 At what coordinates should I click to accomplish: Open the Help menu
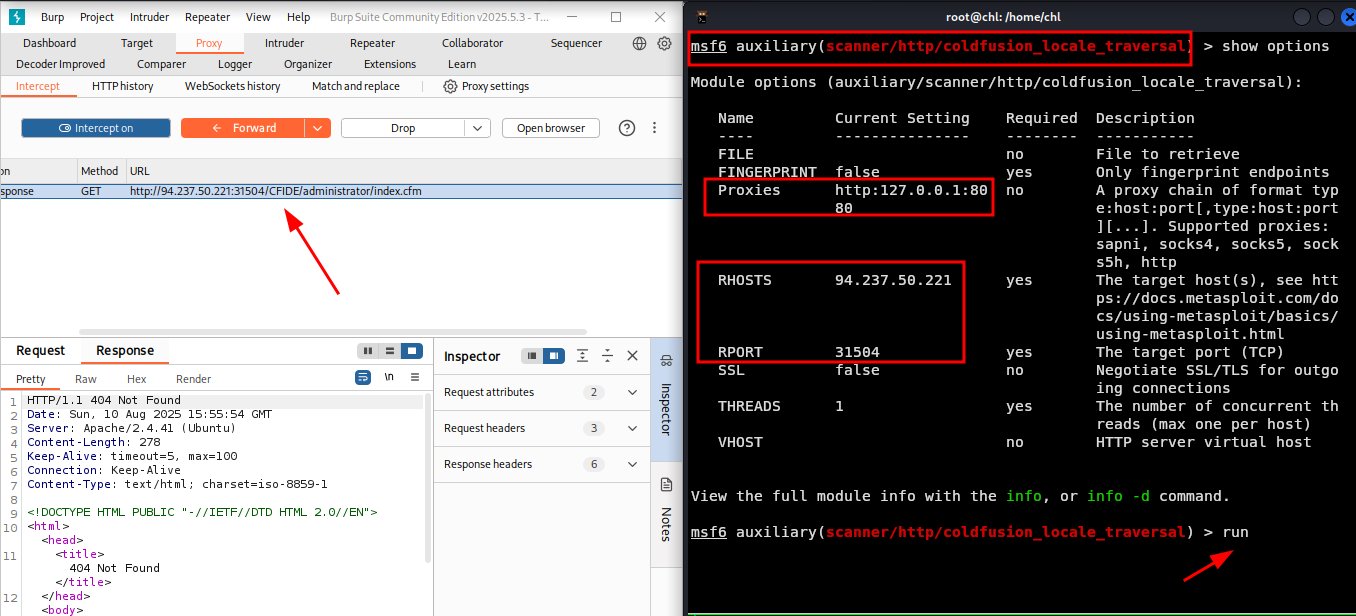[298, 17]
